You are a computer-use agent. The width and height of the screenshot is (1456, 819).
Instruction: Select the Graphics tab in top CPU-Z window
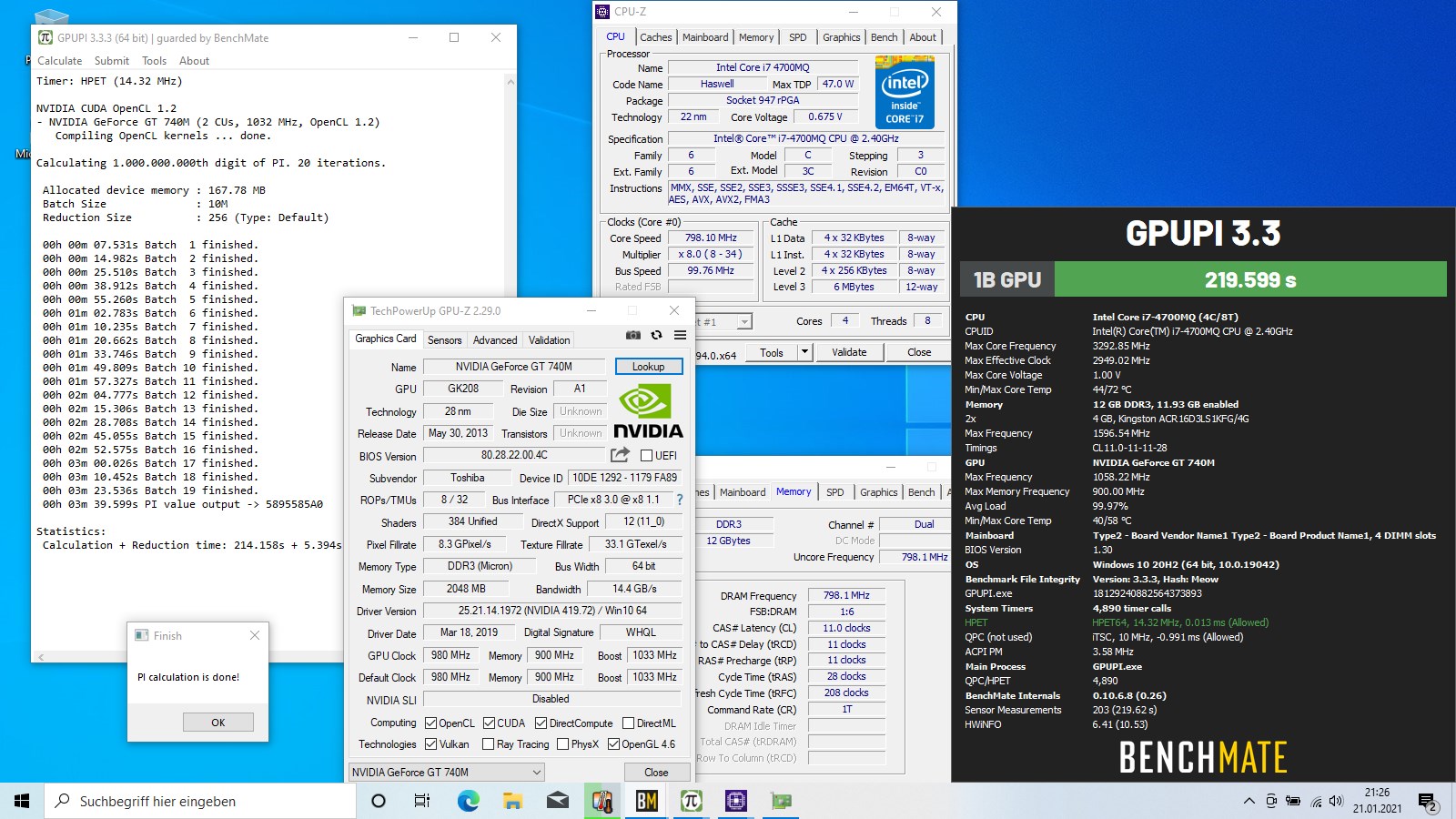842,37
